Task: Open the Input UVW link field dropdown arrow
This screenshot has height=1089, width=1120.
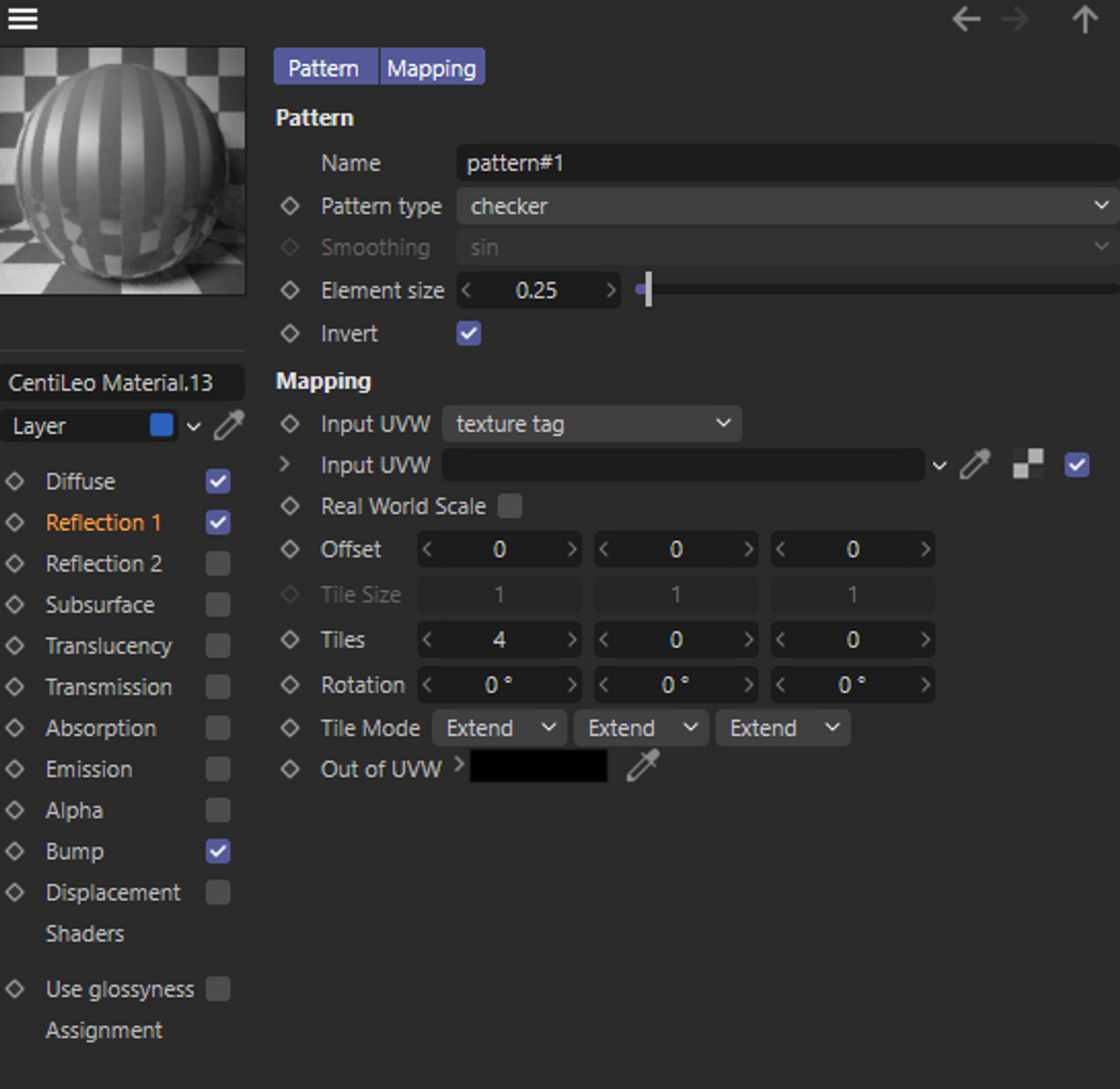Action: point(940,466)
